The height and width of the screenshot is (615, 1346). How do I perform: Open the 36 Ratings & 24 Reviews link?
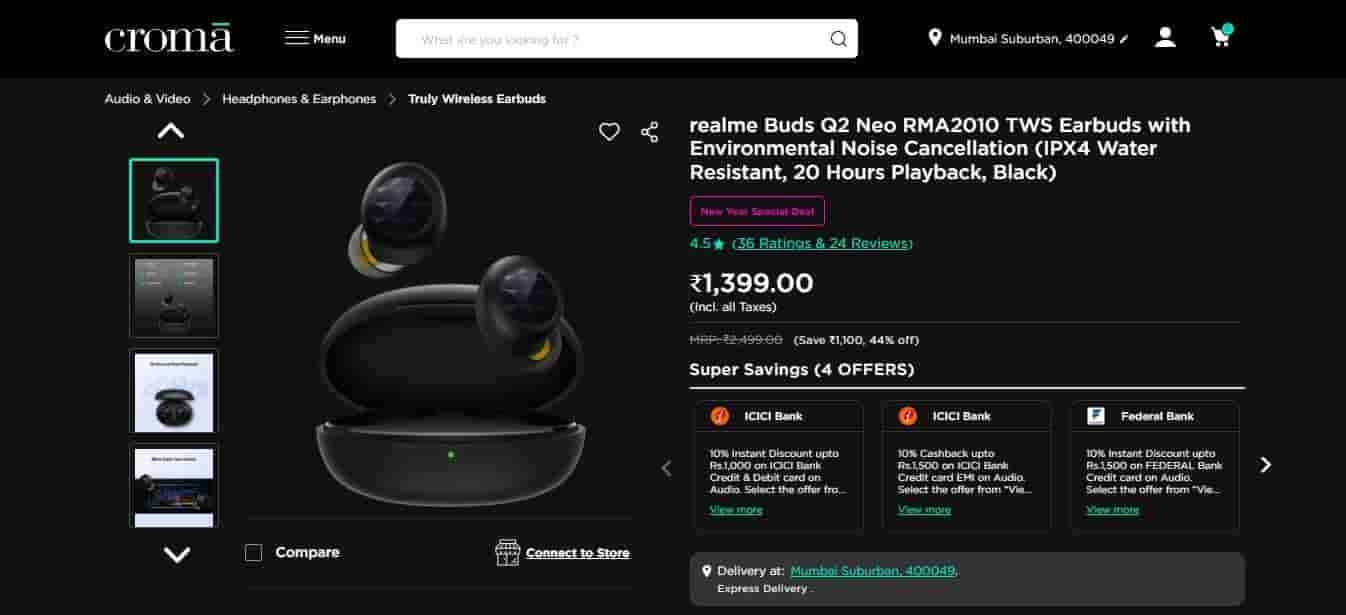821,243
